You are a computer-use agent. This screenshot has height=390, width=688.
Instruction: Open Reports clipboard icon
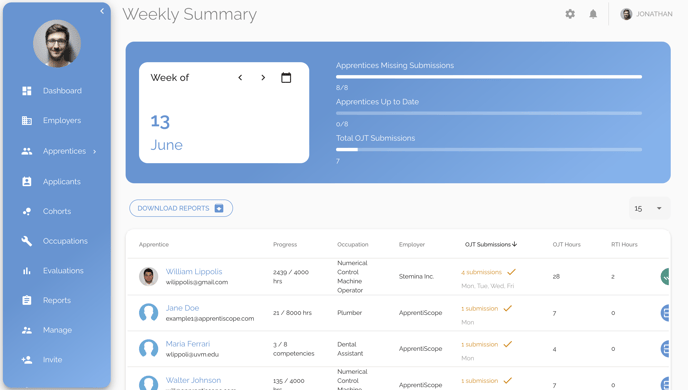(x=27, y=300)
